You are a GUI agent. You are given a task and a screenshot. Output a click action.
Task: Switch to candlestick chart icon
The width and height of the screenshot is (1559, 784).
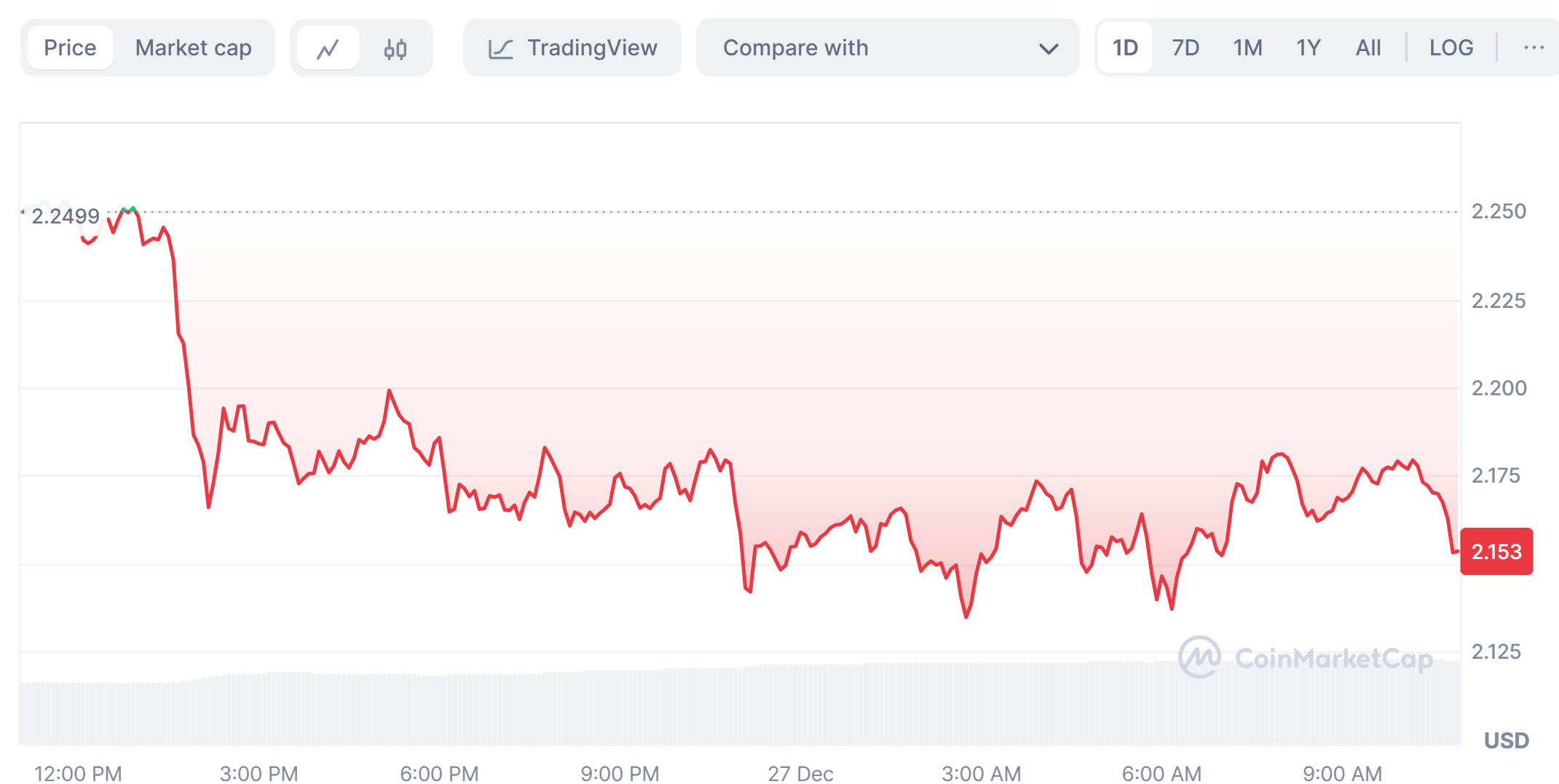coord(395,49)
